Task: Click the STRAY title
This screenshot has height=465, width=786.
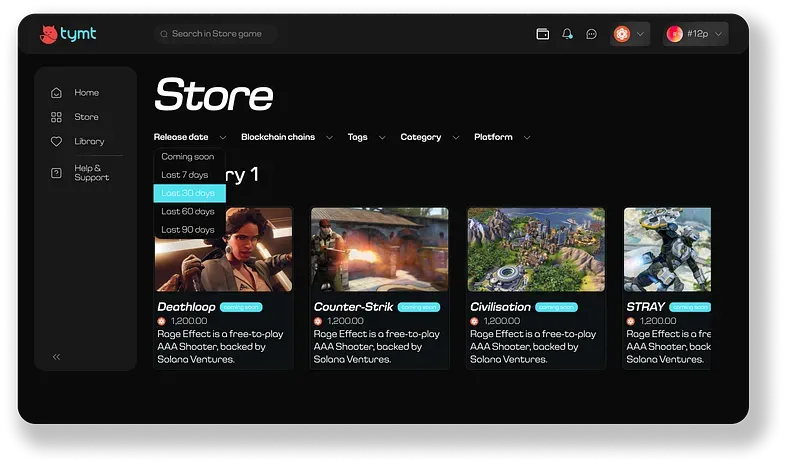Action: pos(646,307)
